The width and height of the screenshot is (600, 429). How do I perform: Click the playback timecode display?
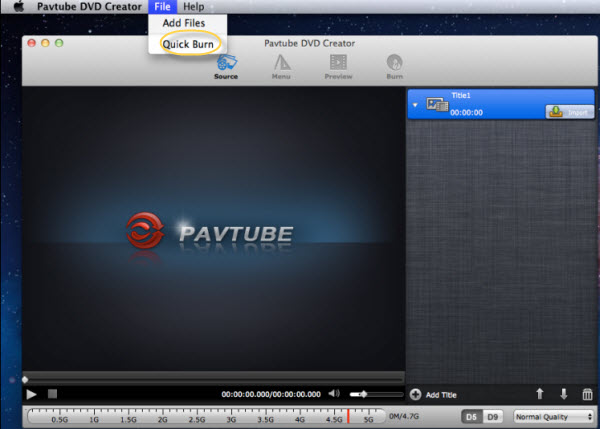(271, 394)
